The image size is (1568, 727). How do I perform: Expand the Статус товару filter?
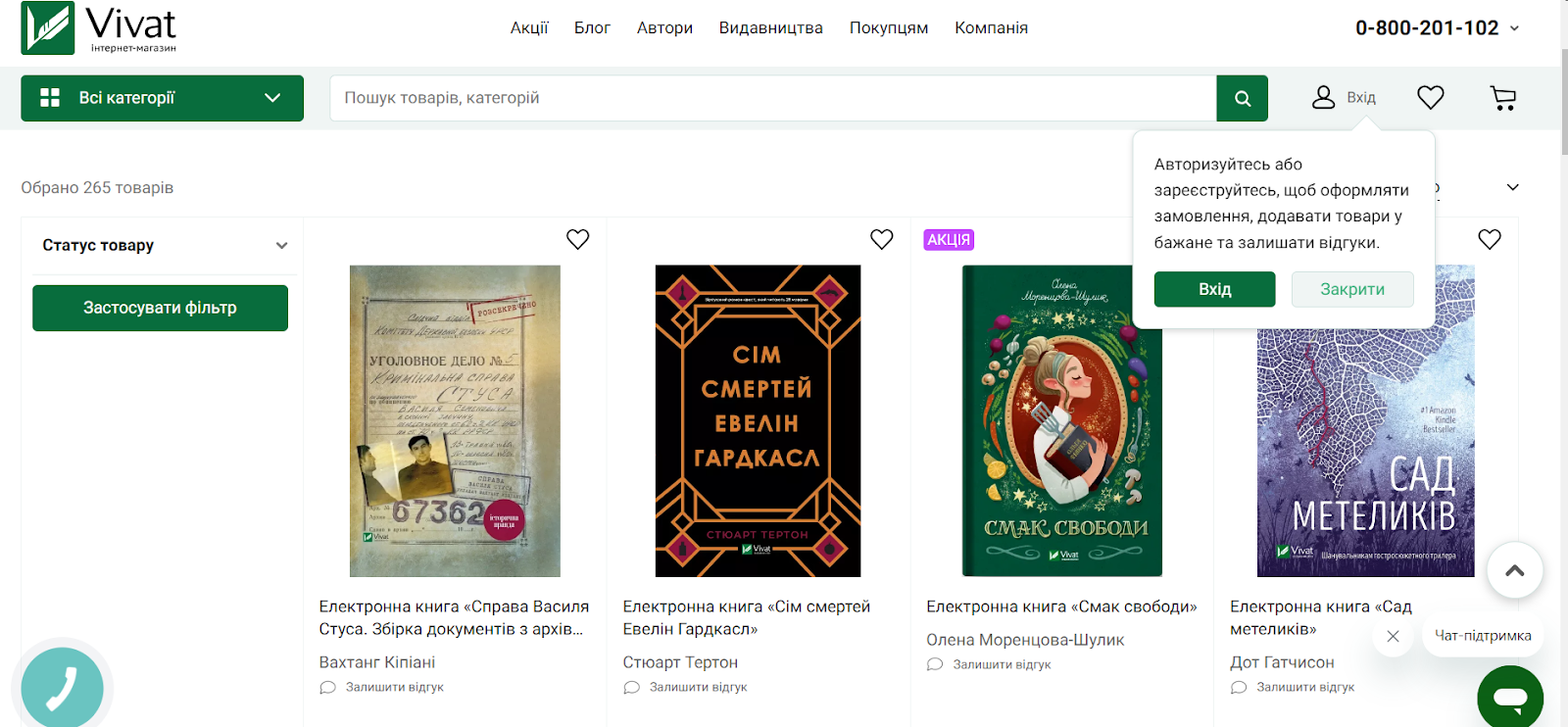[x=162, y=245]
